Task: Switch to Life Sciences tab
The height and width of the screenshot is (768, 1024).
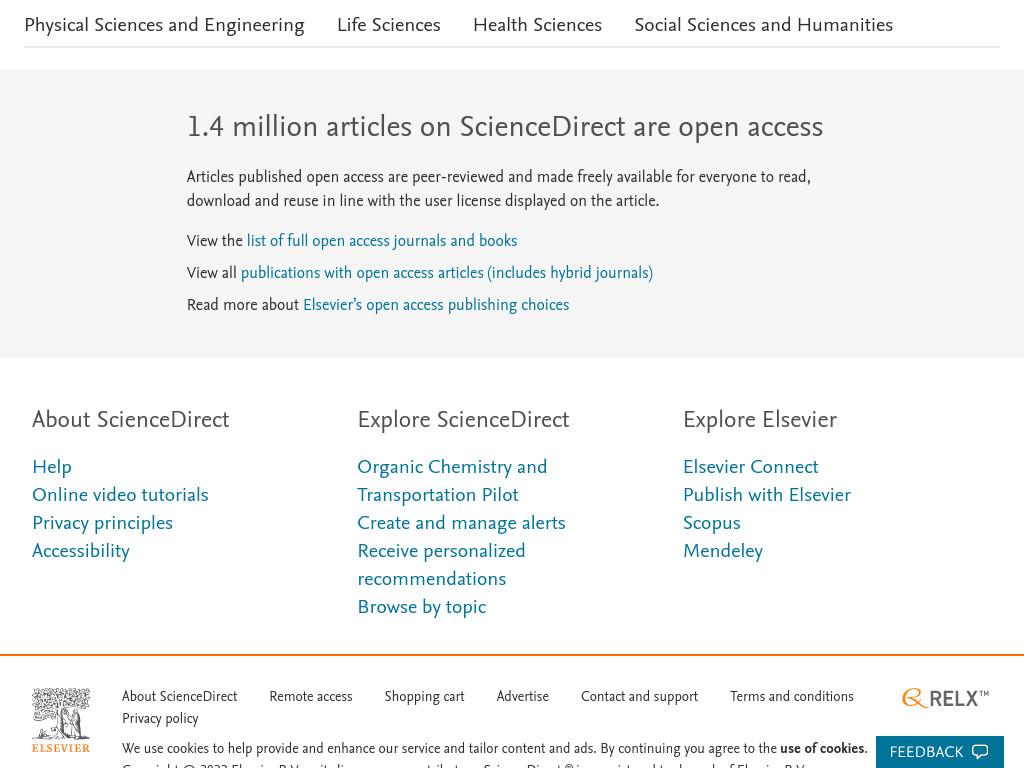Action: click(x=389, y=25)
